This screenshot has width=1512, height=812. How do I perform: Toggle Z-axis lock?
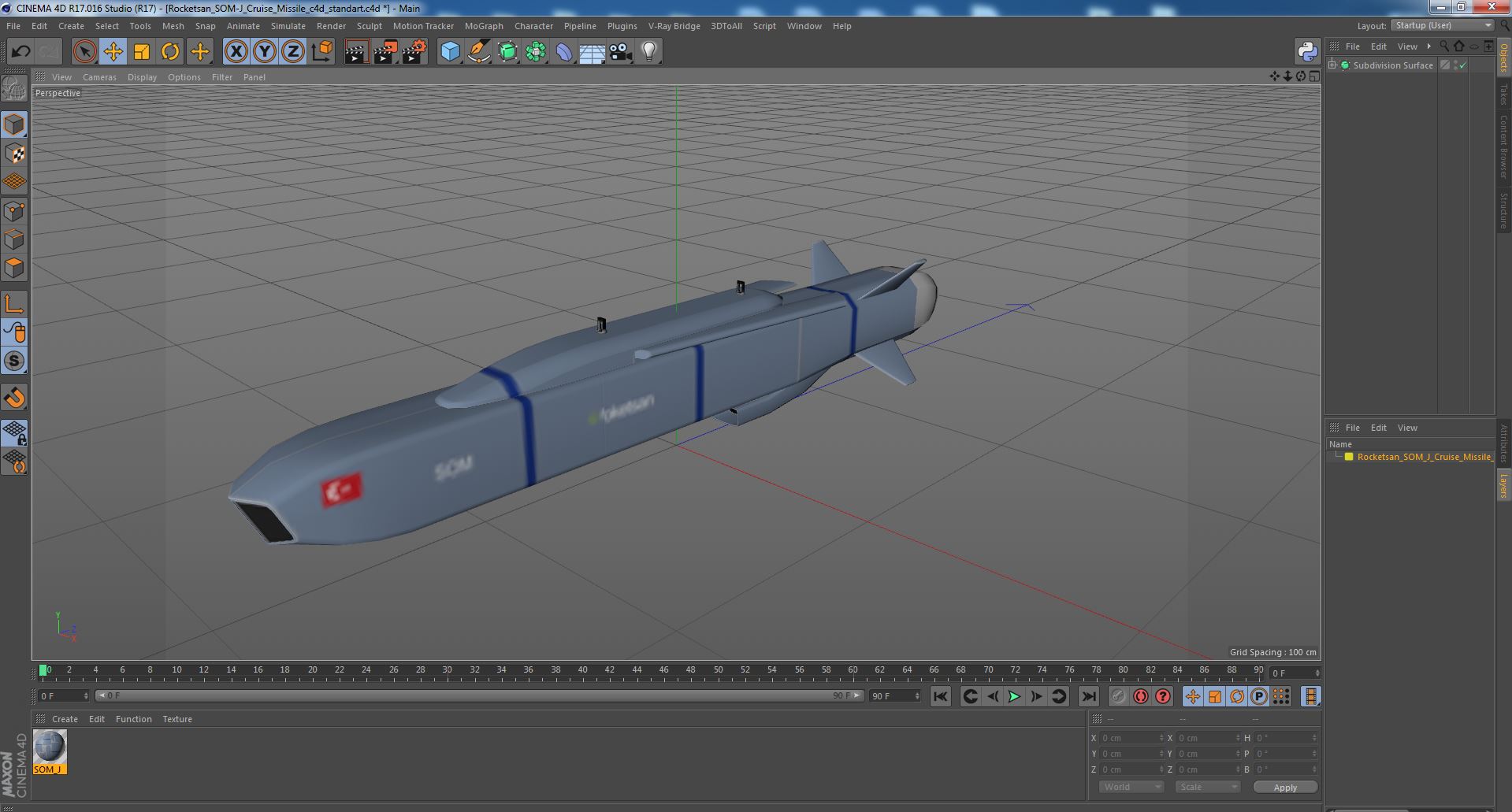pyautogui.click(x=293, y=52)
